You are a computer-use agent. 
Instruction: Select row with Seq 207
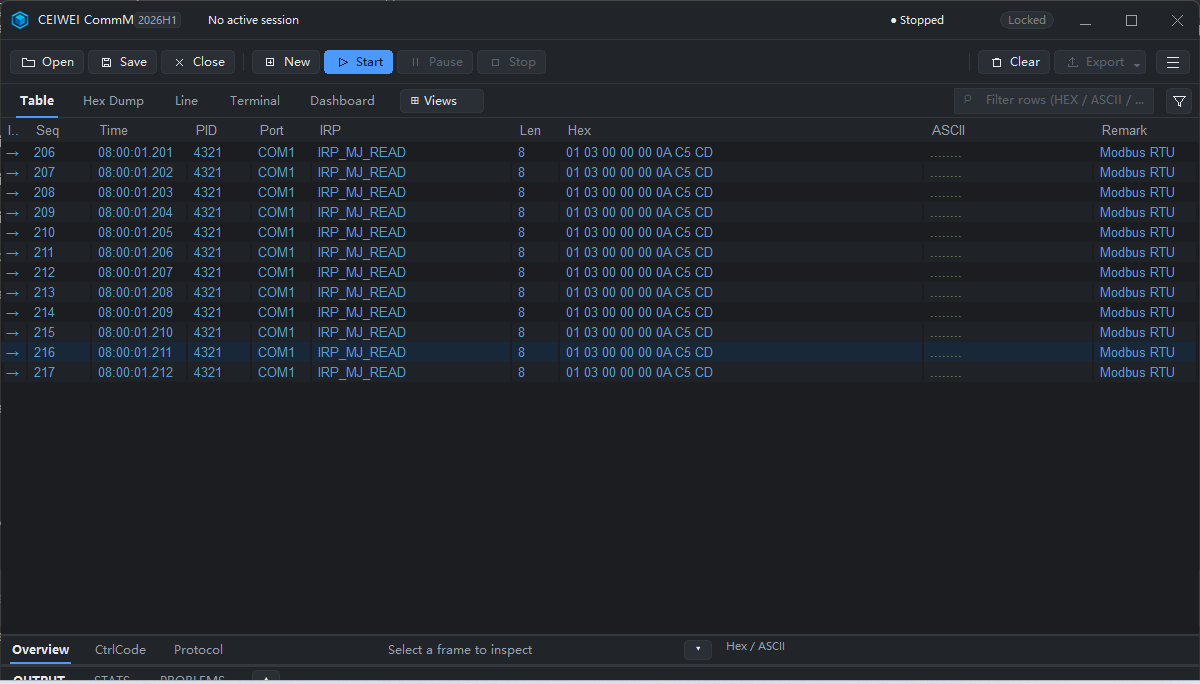click(598, 173)
